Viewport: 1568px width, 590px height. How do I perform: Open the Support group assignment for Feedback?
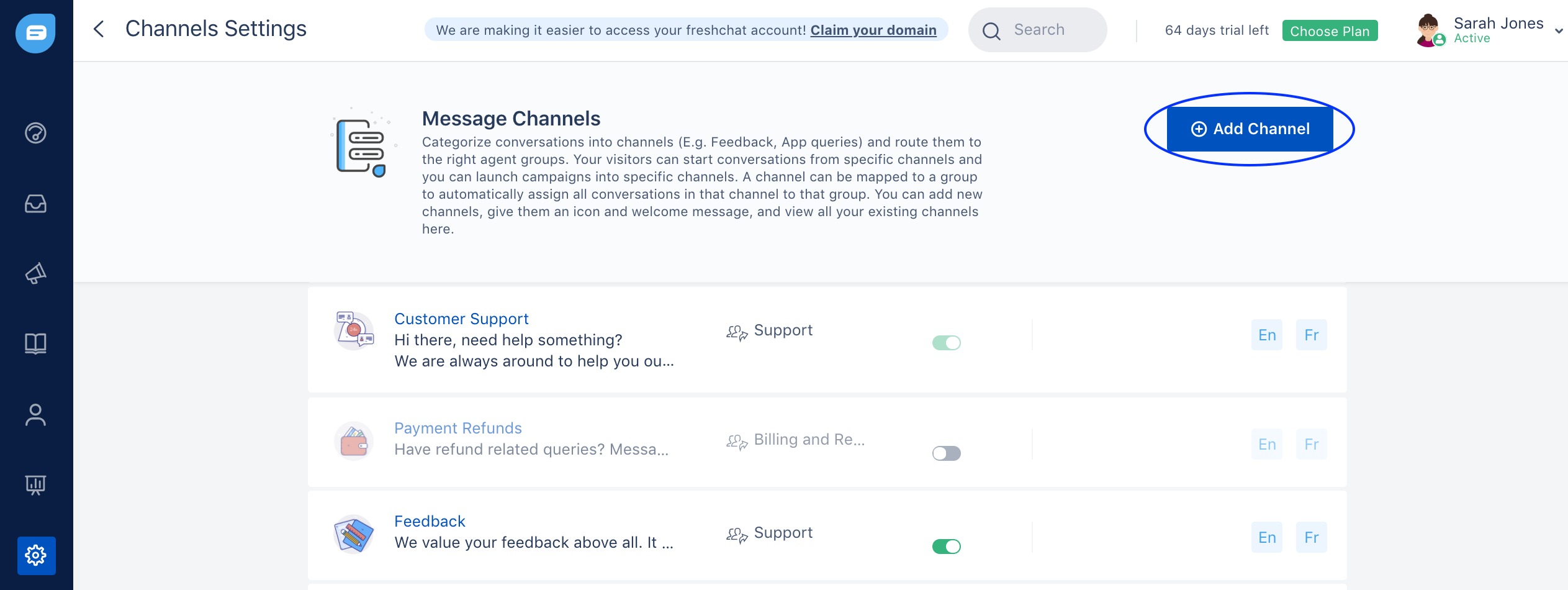[783, 532]
